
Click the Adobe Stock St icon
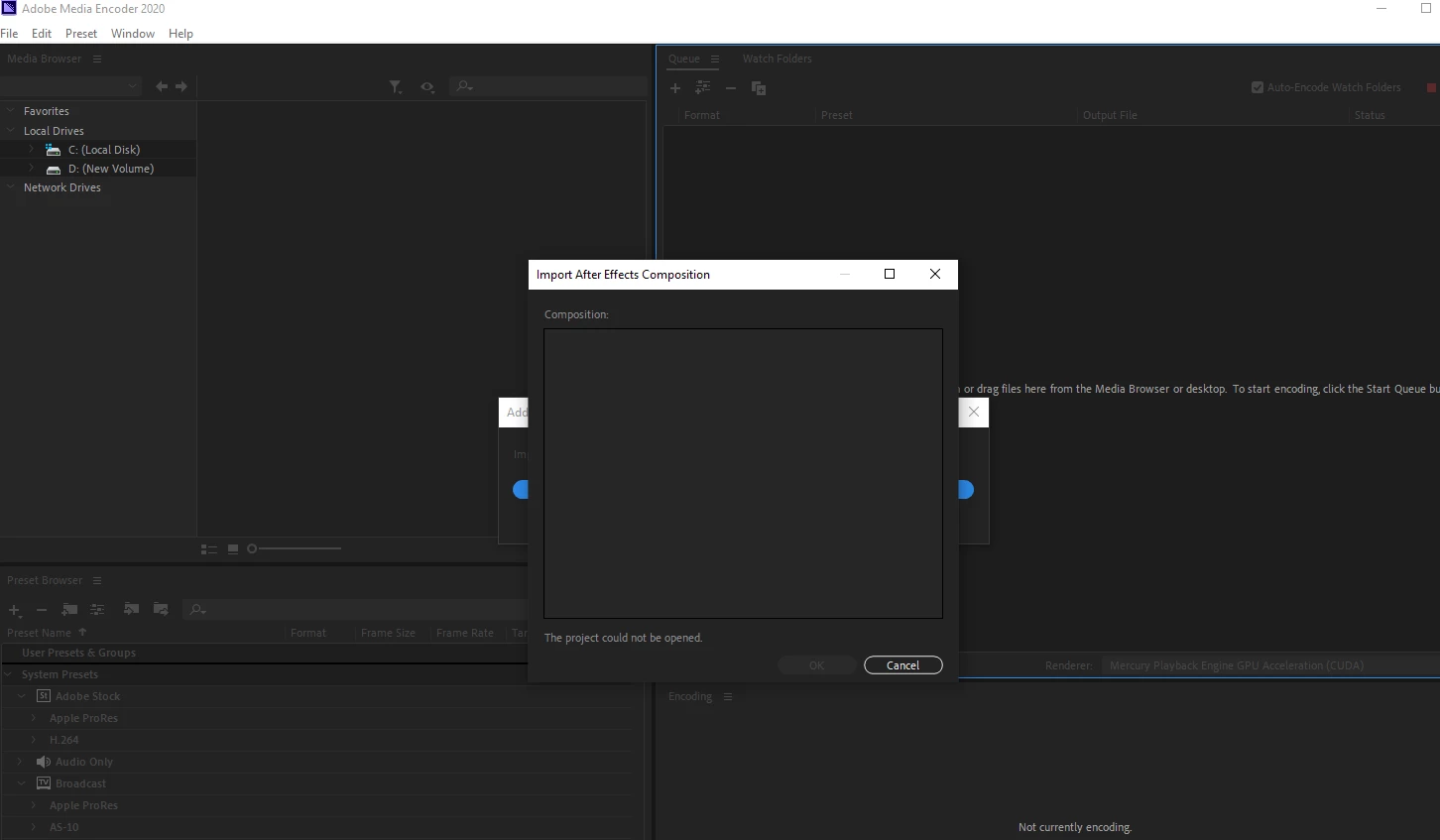(x=43, y=696)
